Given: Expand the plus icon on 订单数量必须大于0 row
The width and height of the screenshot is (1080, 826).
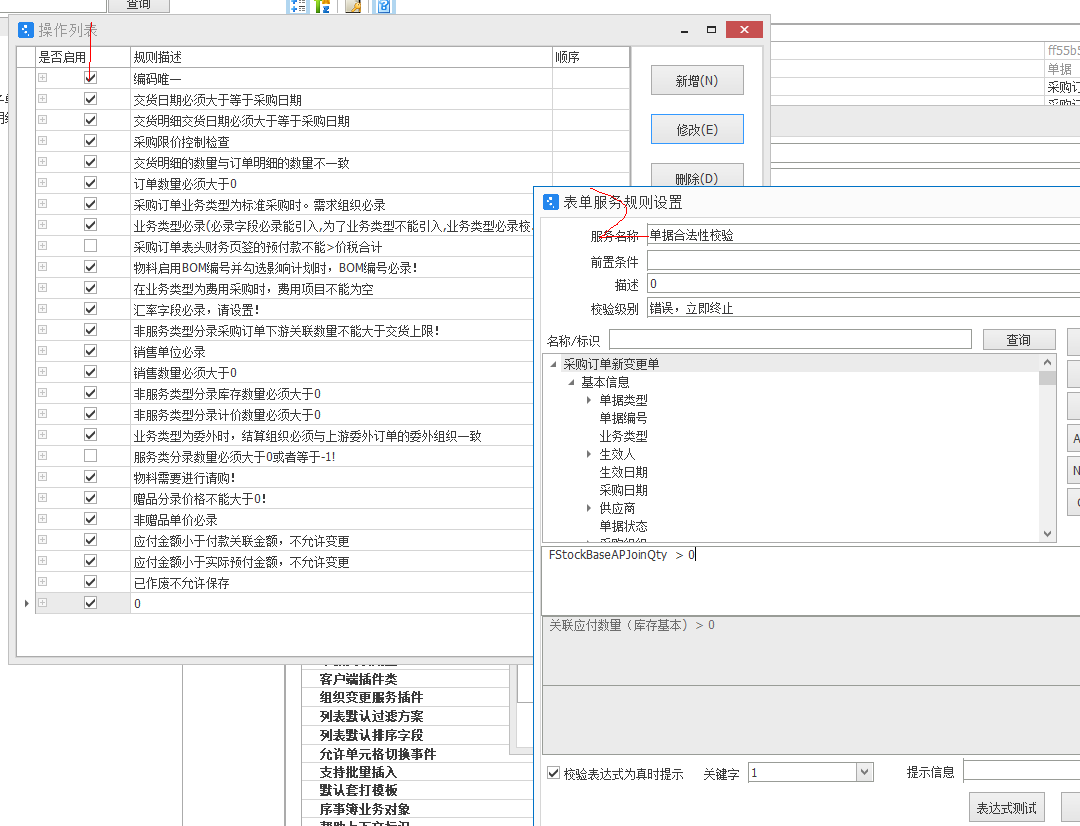Looking at the screenshot, I should tap(43, 183).
